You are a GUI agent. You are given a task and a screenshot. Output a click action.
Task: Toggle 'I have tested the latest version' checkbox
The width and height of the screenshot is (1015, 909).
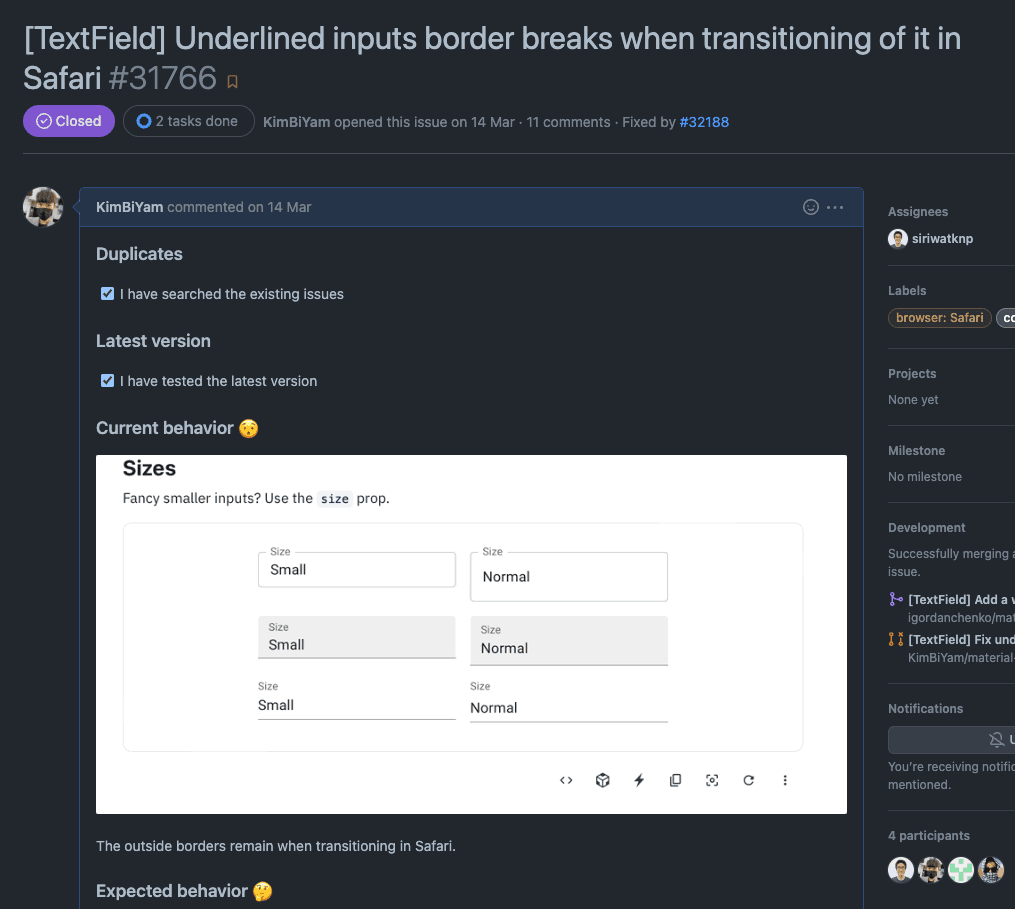pyautogui.click(x=107, y=381)
